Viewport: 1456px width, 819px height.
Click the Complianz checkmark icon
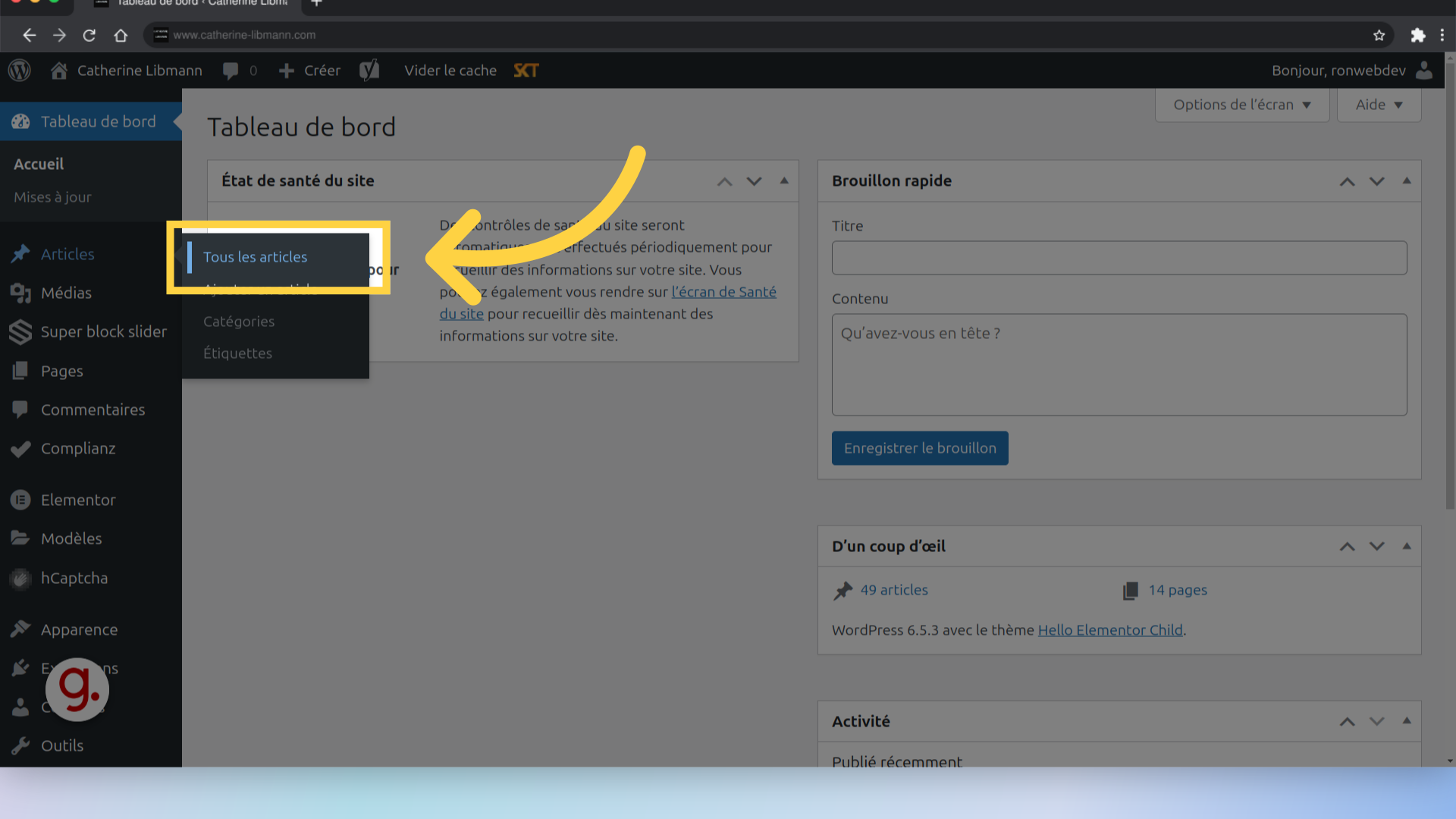tap(20, 448)
